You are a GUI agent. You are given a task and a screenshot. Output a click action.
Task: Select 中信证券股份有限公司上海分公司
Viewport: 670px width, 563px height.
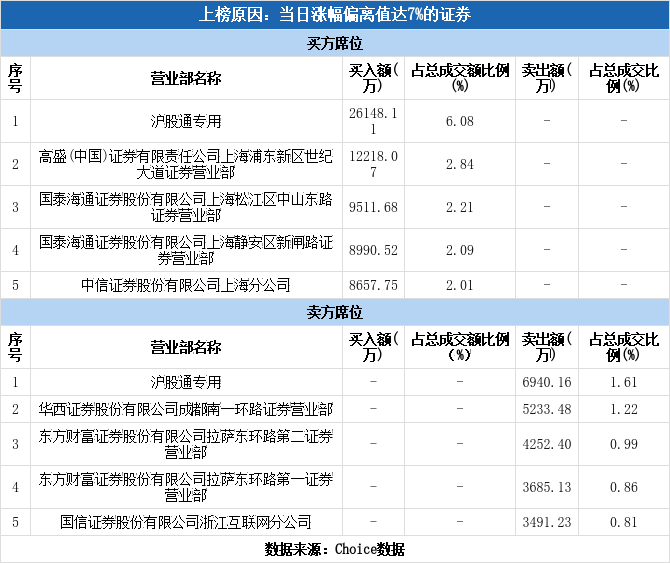pyautogui.click(x=186, y=285)
